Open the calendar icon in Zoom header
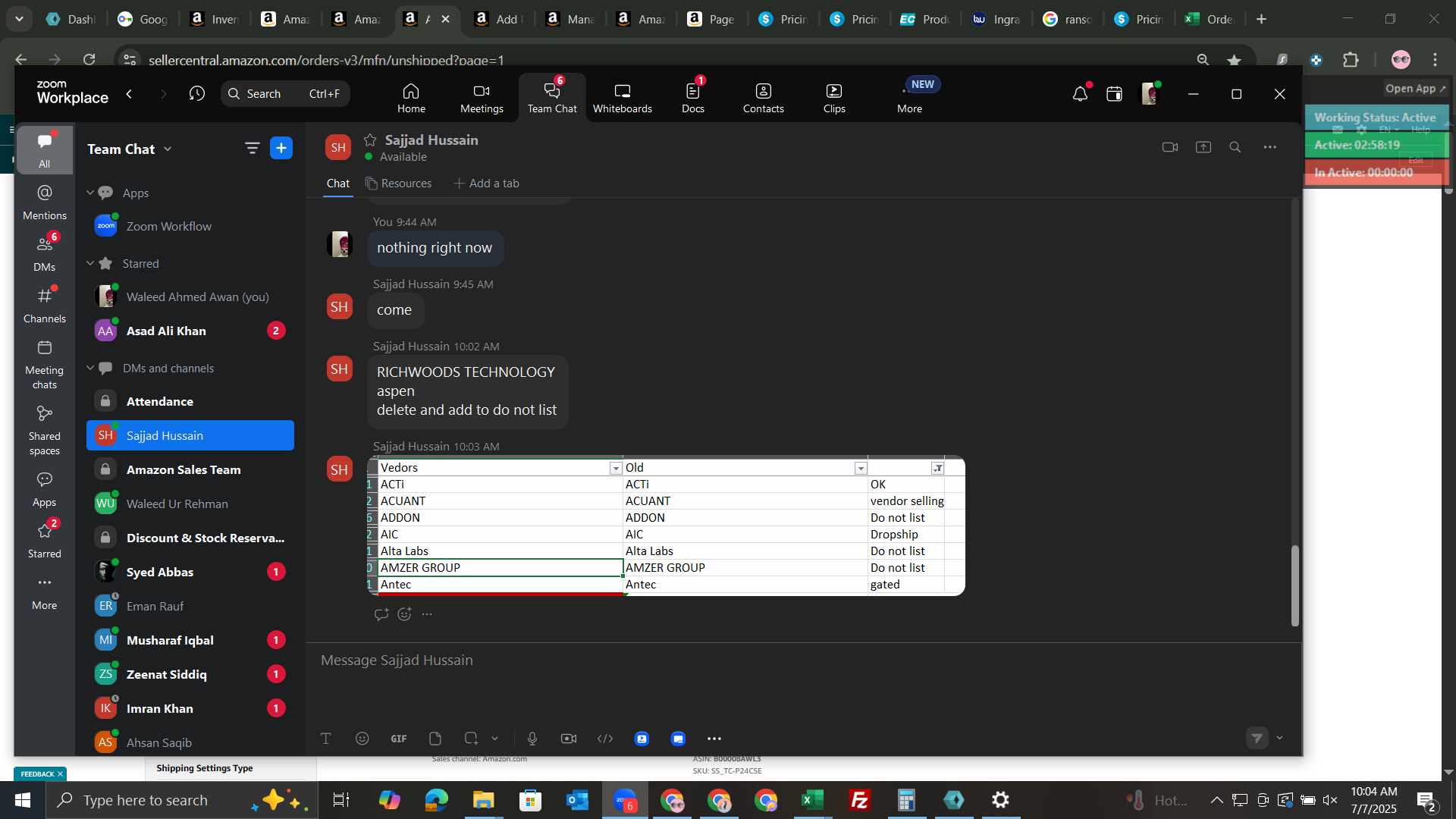This screenshot has width=1456, height=819. click(x=1114, y=93)
